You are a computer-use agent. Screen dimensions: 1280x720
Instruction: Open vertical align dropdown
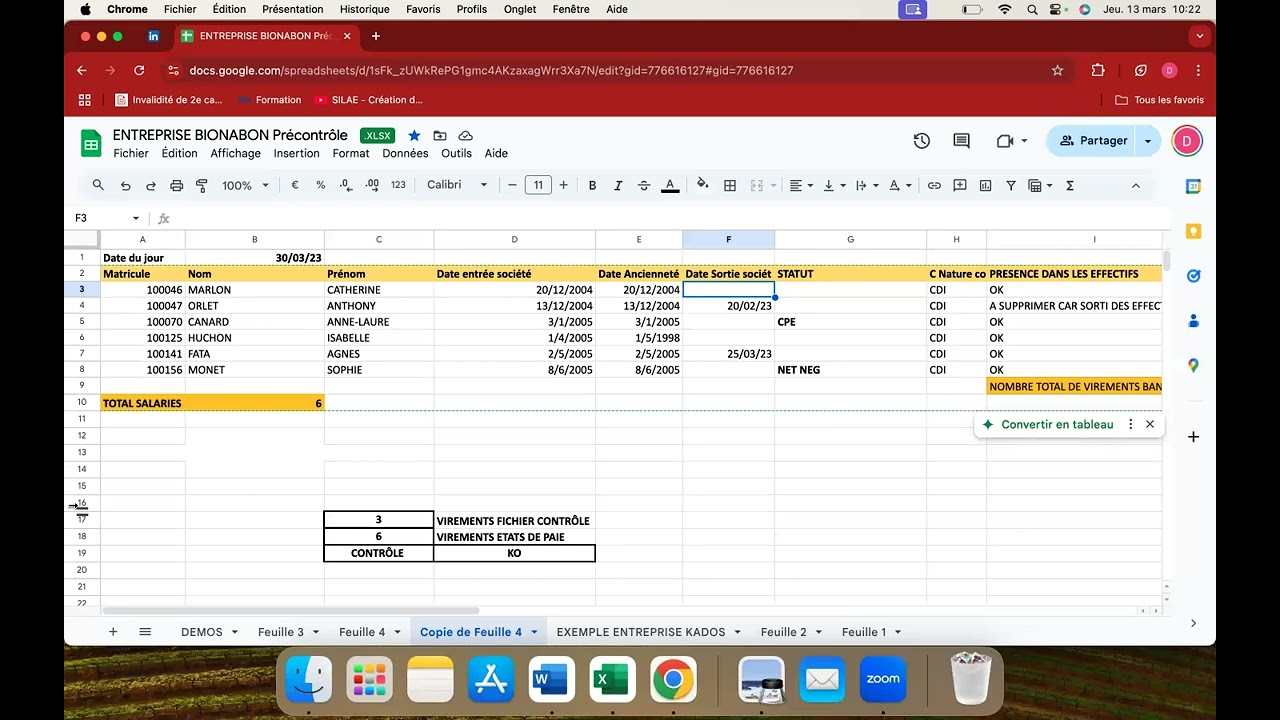tap(833, 185)
